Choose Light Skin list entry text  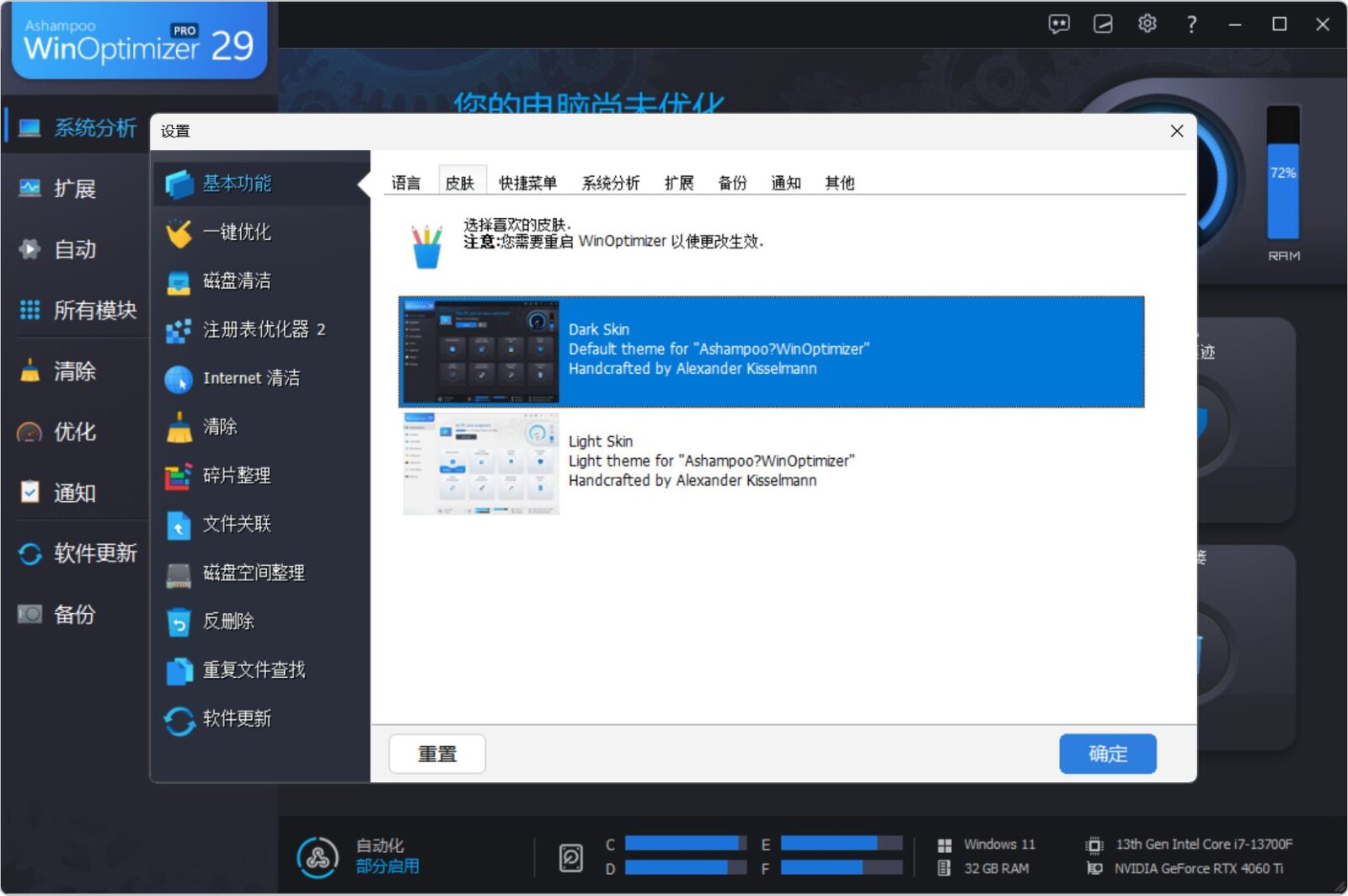click(711, 461)
